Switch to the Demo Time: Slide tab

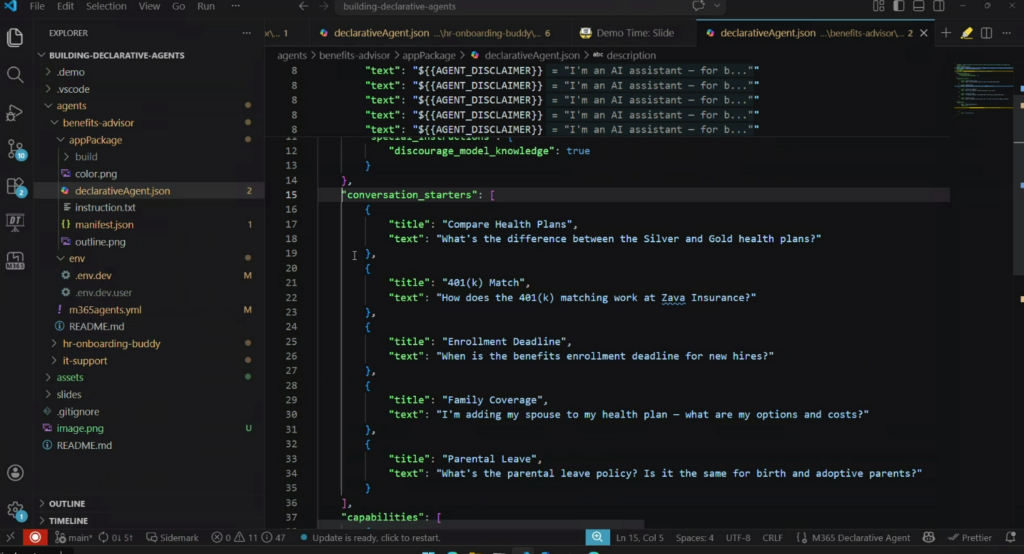click(635, 33)
